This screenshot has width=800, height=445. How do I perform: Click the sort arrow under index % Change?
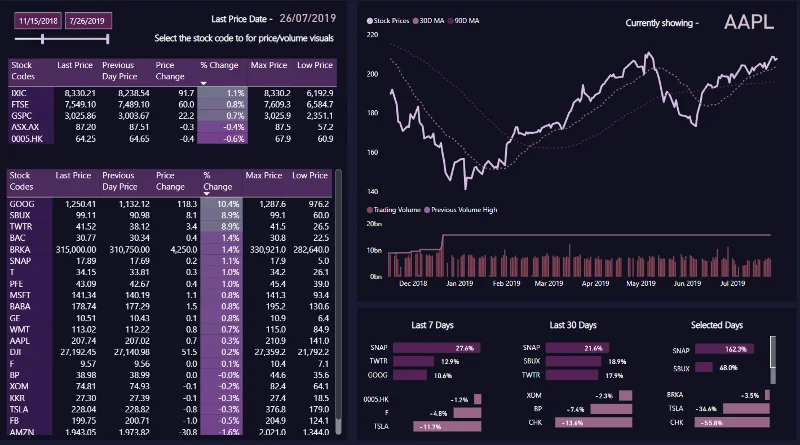click(x=204, y=83)
